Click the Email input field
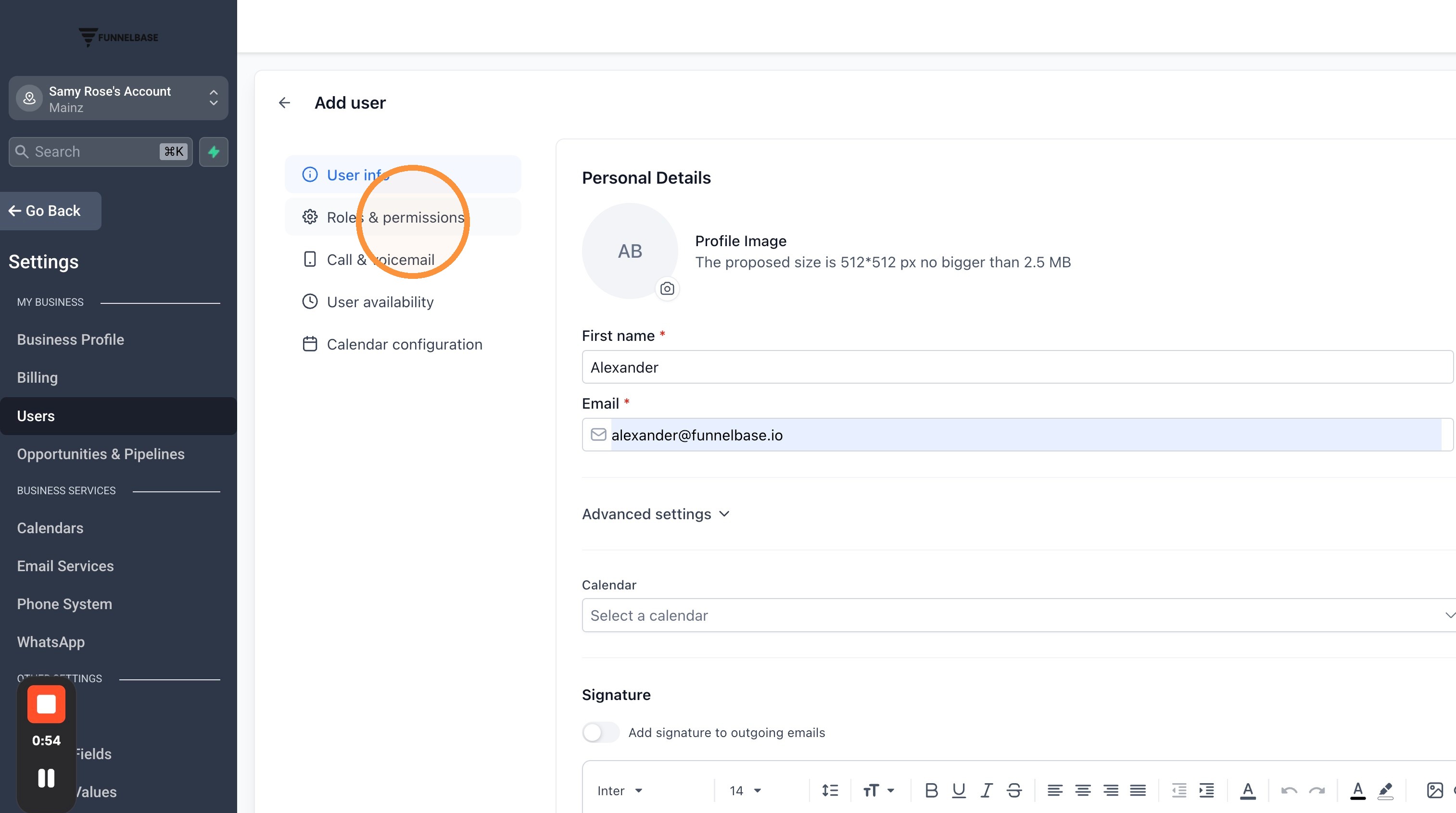 pos(1017,435)
